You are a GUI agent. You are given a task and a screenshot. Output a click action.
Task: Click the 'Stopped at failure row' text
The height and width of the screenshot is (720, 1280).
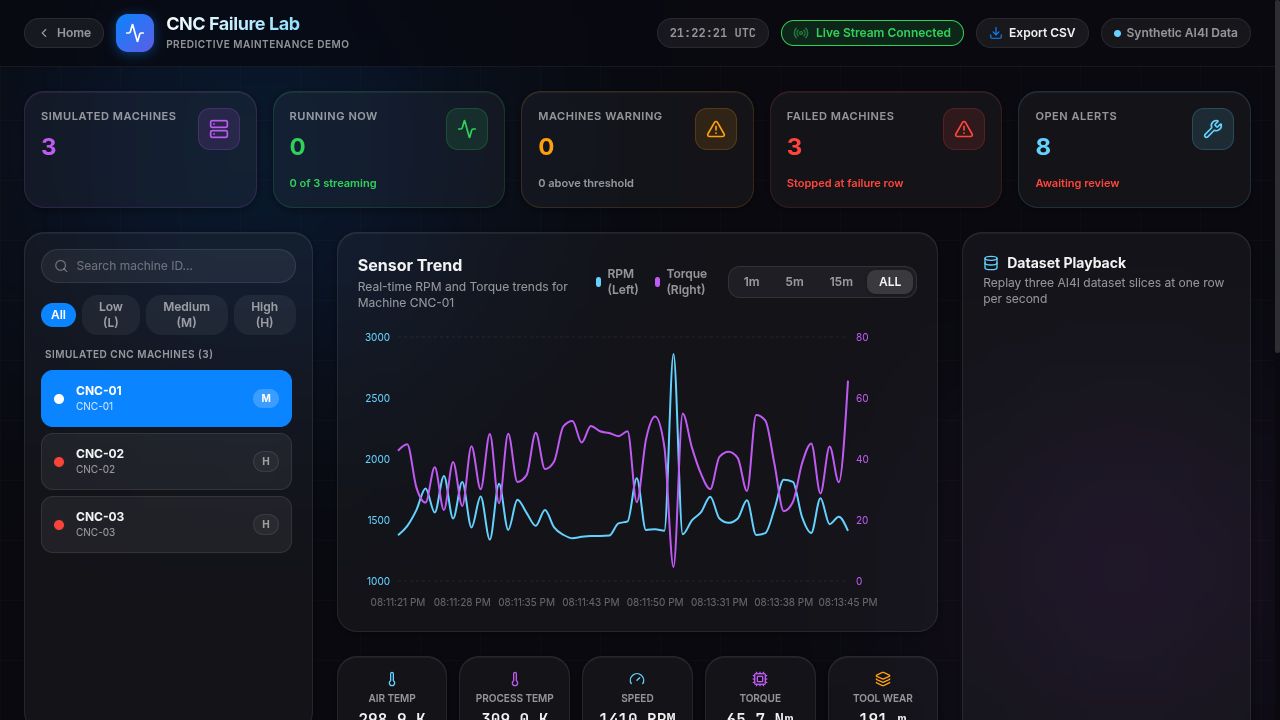(845, 183)
